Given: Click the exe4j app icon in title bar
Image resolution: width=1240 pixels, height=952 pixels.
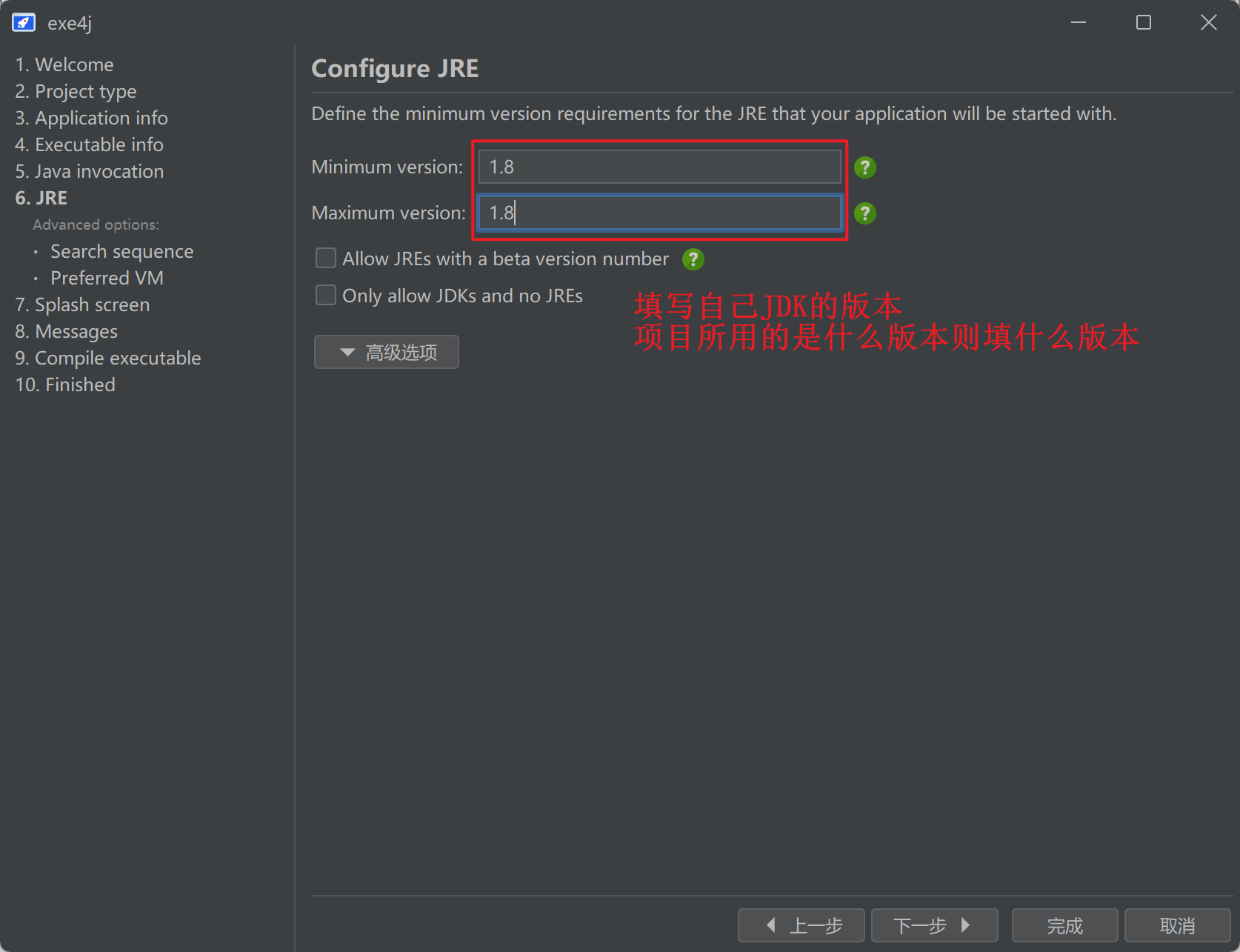Looking at the screenshot, I should (x=24, y=23).
